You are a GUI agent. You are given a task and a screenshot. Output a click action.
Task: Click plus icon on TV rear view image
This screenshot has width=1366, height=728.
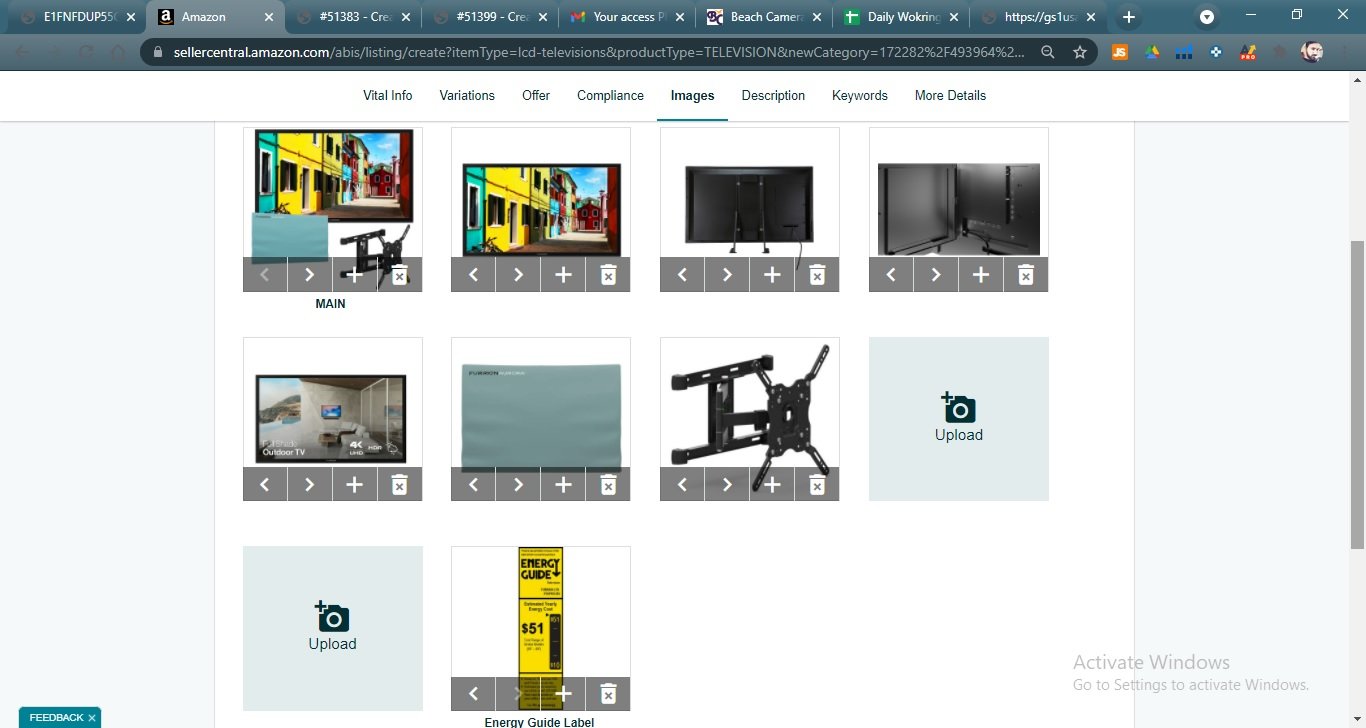pyautogui.click(x=772, y=275)
